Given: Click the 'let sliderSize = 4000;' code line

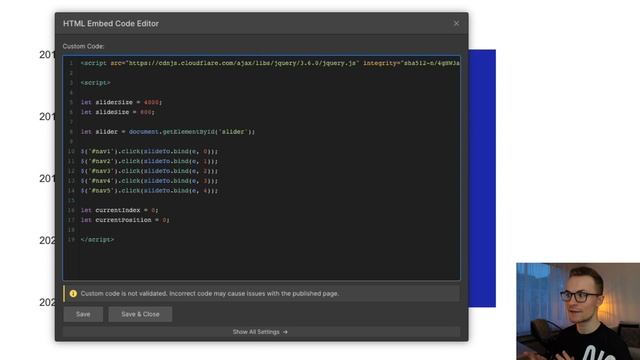Looking at the screenshot, I should pos(122,102).
